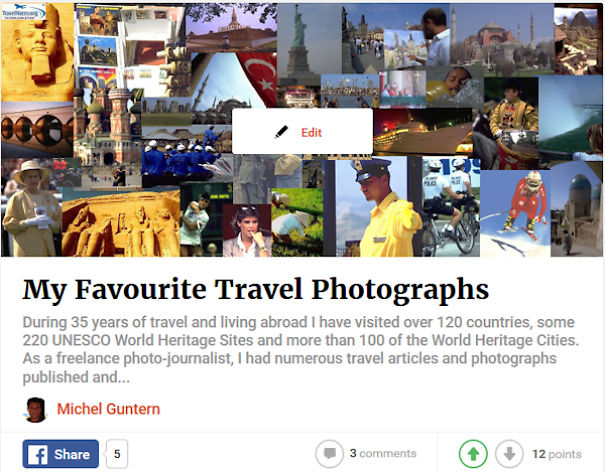Click the Facebook share count 5
Image resolution: width=605 pixels, height=472 pixels.
click(117, 454)
